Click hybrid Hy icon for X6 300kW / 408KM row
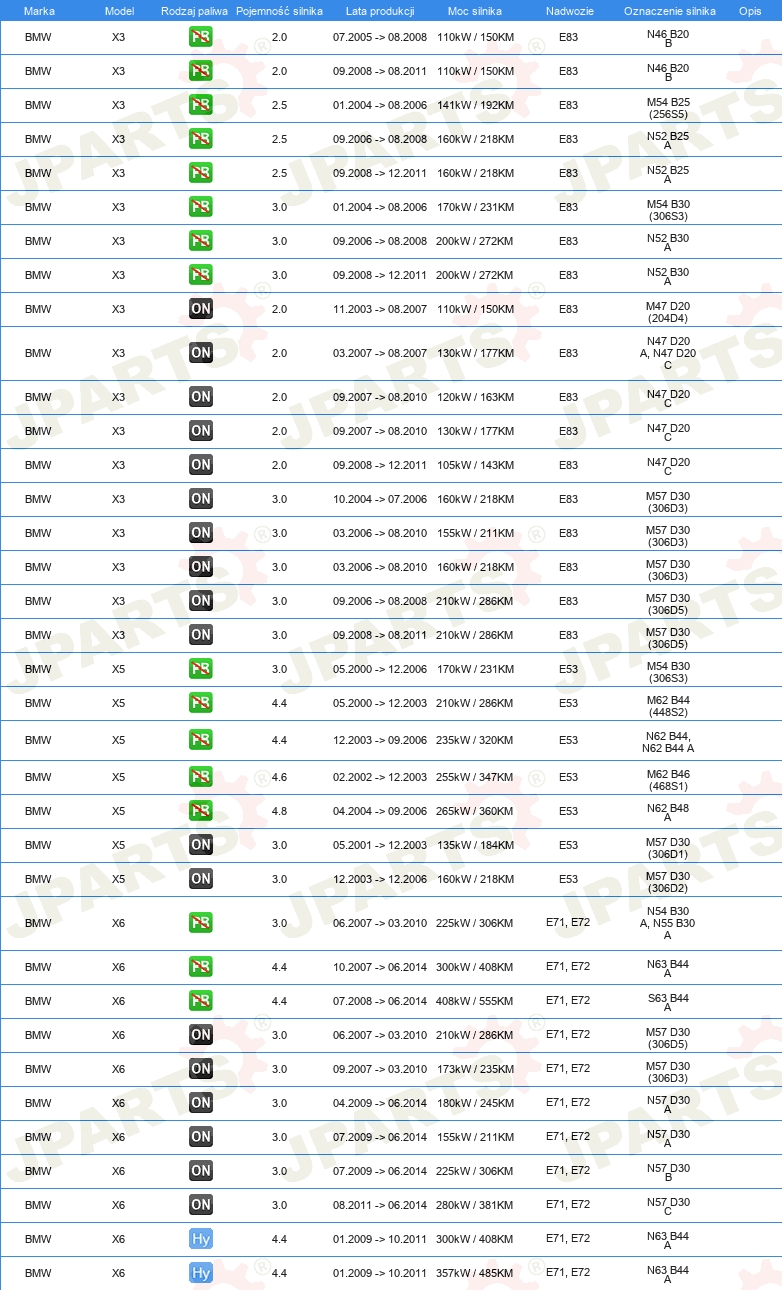The height and width of the screenshot is (1290, 782). point(201,1239)
